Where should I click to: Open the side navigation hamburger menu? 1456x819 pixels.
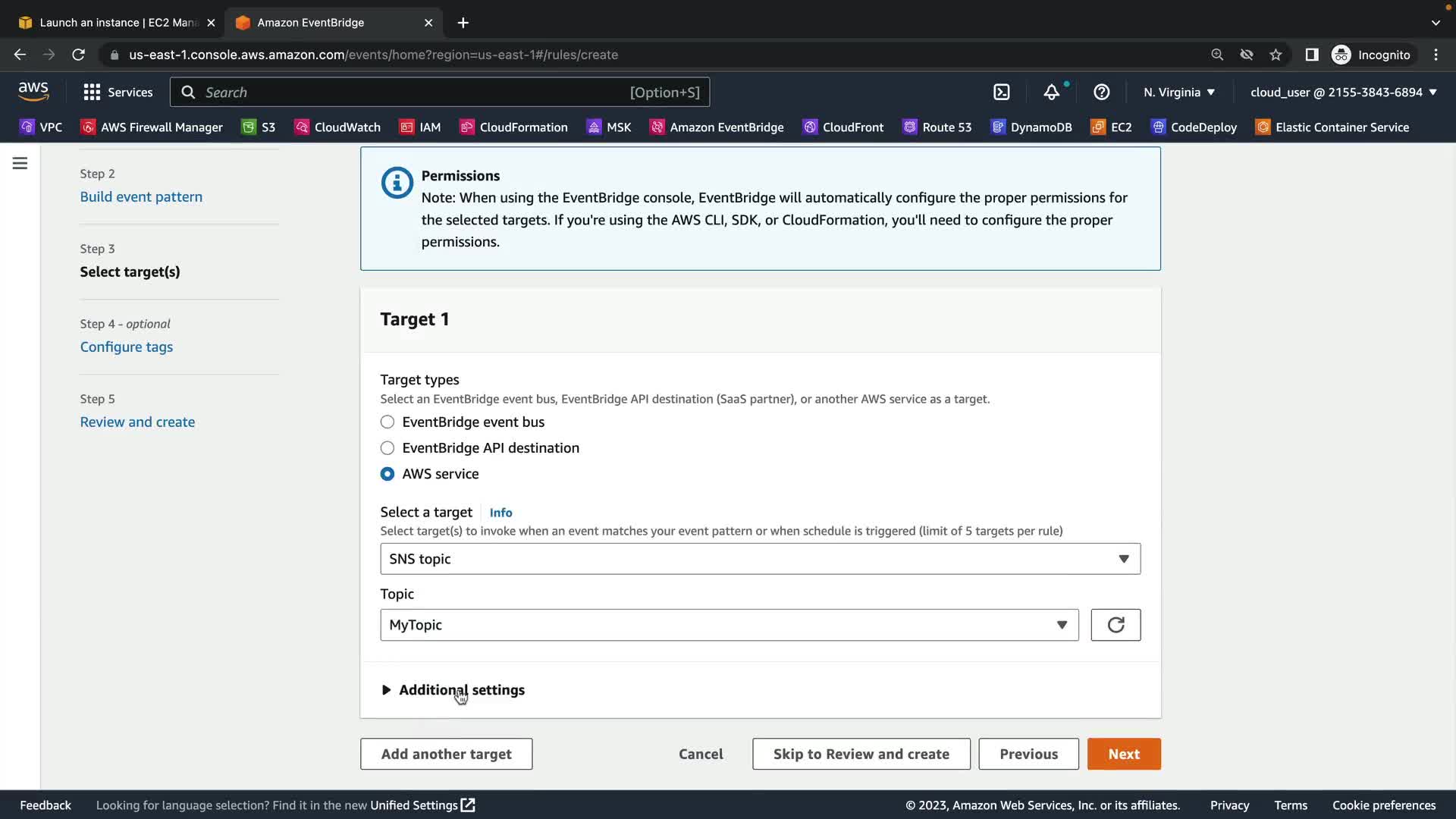[x=20, y=163]
